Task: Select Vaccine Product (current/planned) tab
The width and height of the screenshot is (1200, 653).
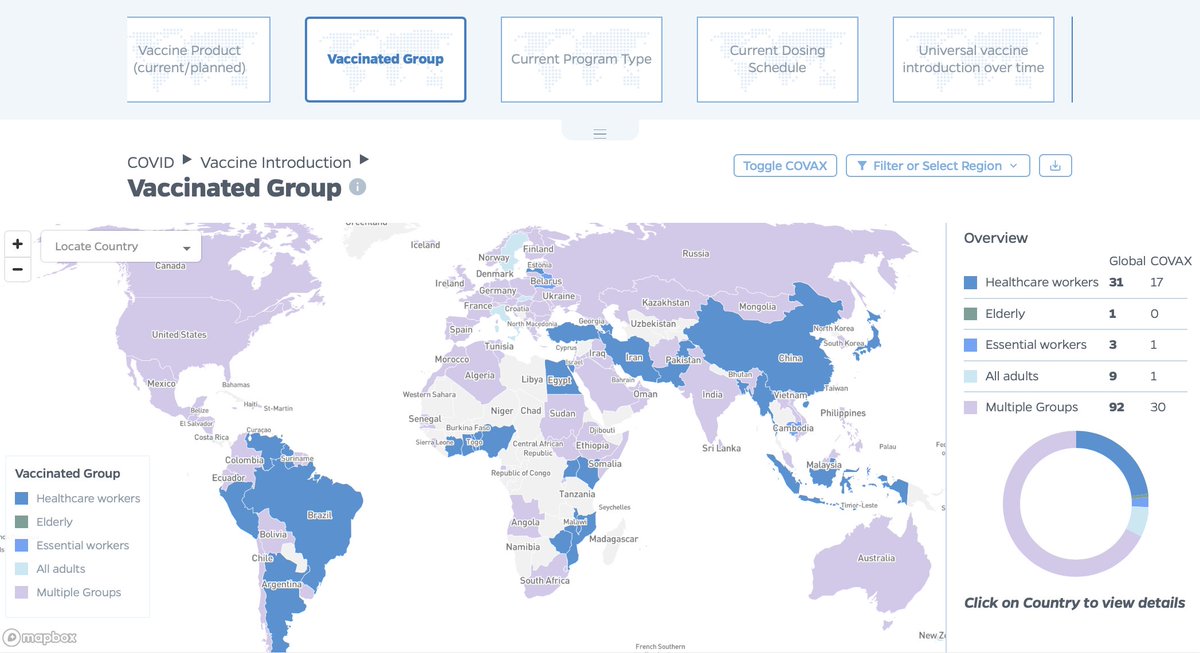Action: [198, 59]
